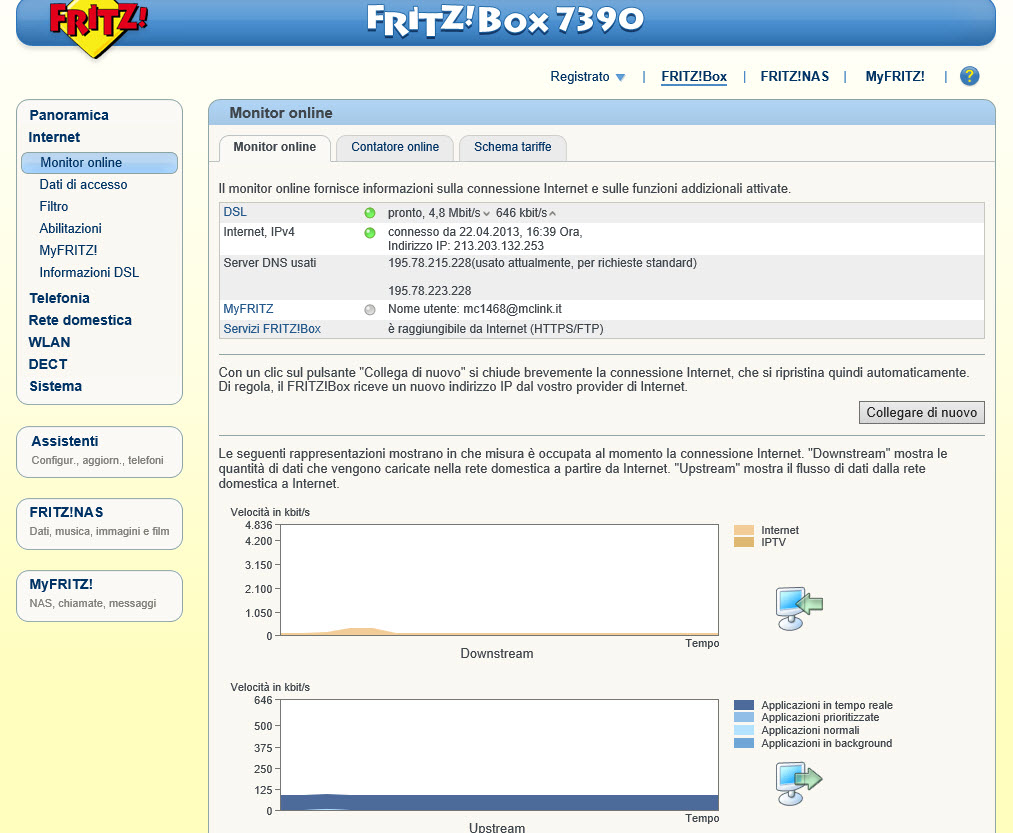The image size is (1013, 833).
Task: Open MyFRITZ! under Internet in sidebar
Action: pyautogui.click(x=68, y=251)
